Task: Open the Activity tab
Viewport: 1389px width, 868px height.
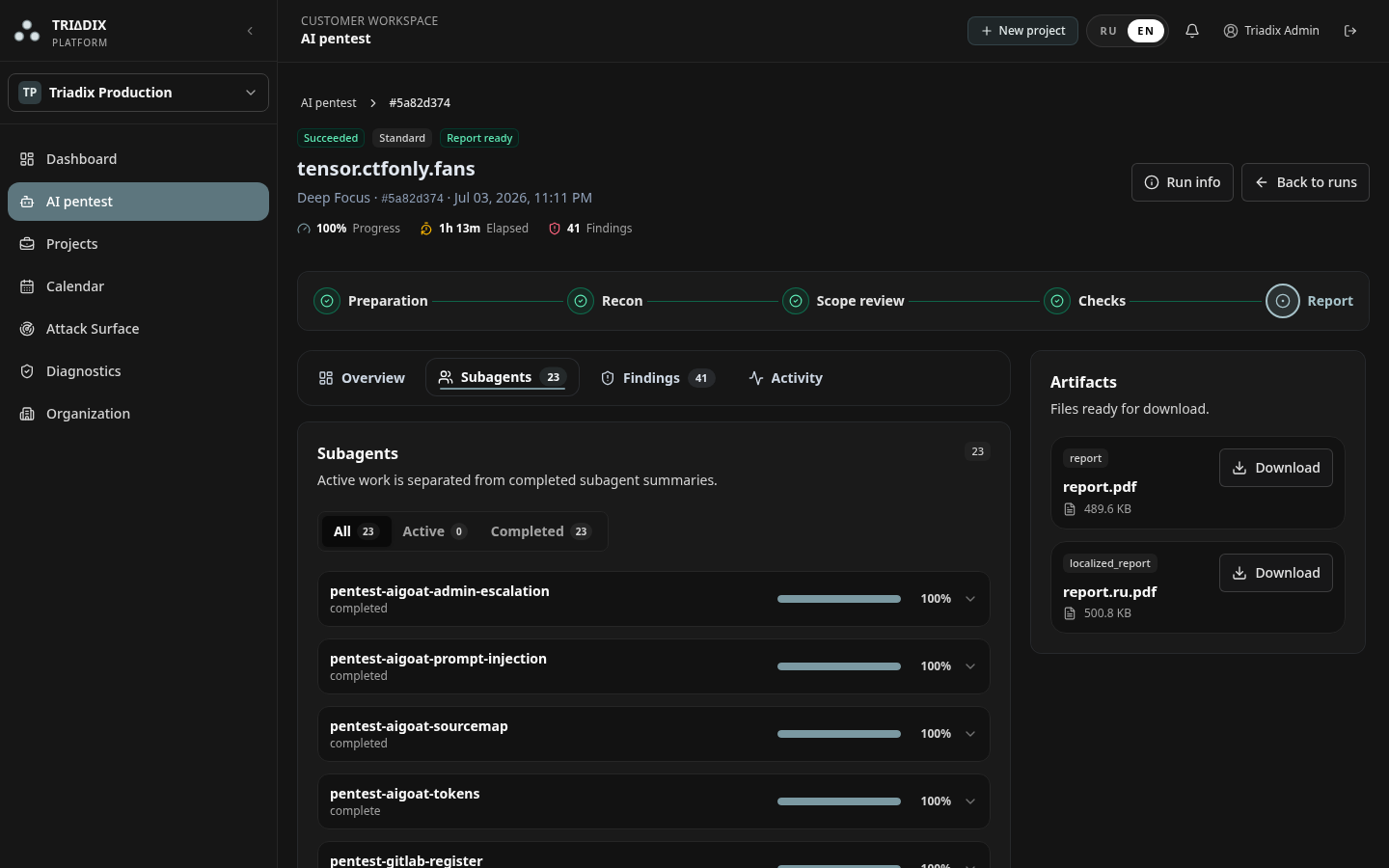Action: (x=785, y=378)
